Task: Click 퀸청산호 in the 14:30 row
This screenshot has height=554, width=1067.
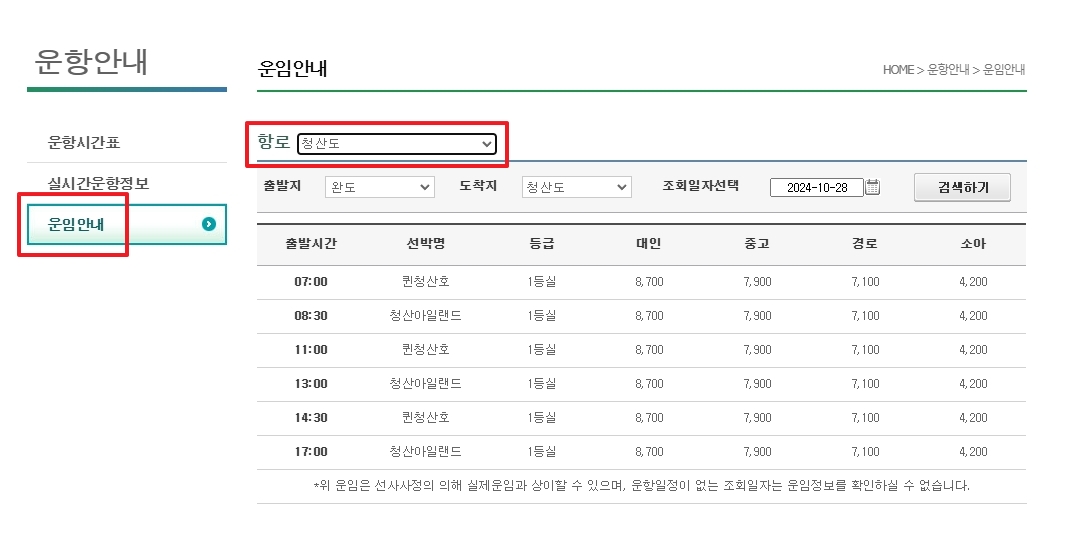Action: [425, 418]
